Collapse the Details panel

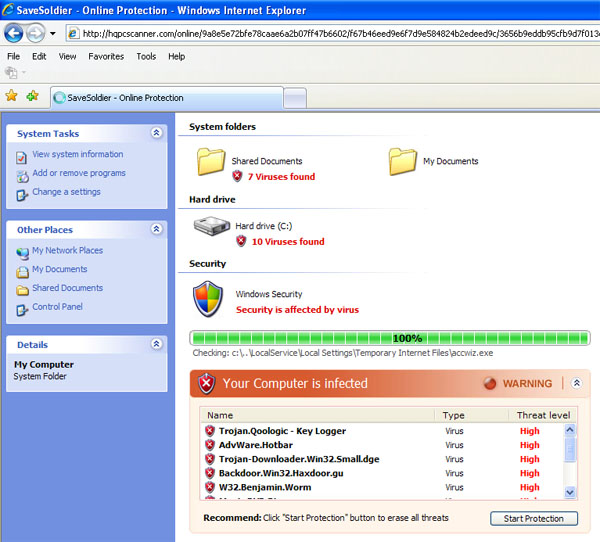(157, 344)
